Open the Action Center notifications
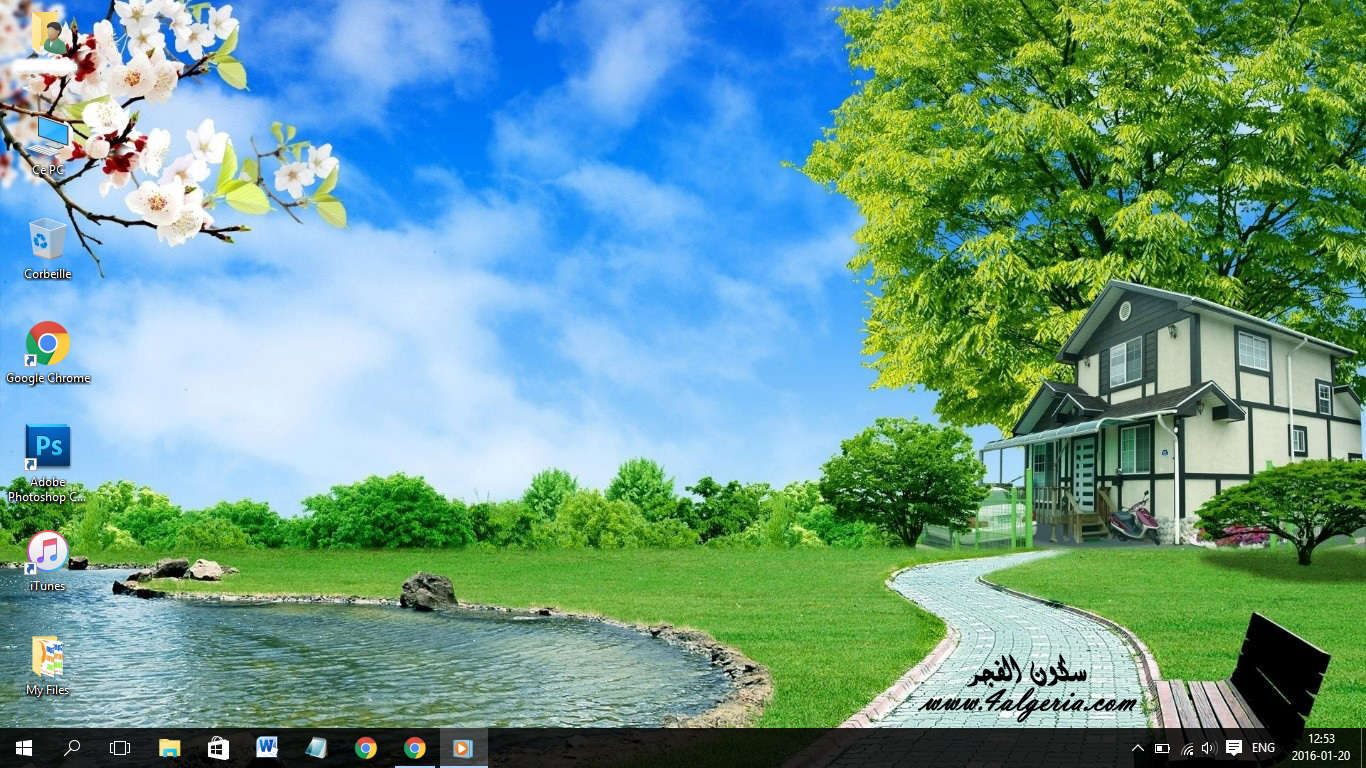 pyautogui.click(x=1234, y=748)
